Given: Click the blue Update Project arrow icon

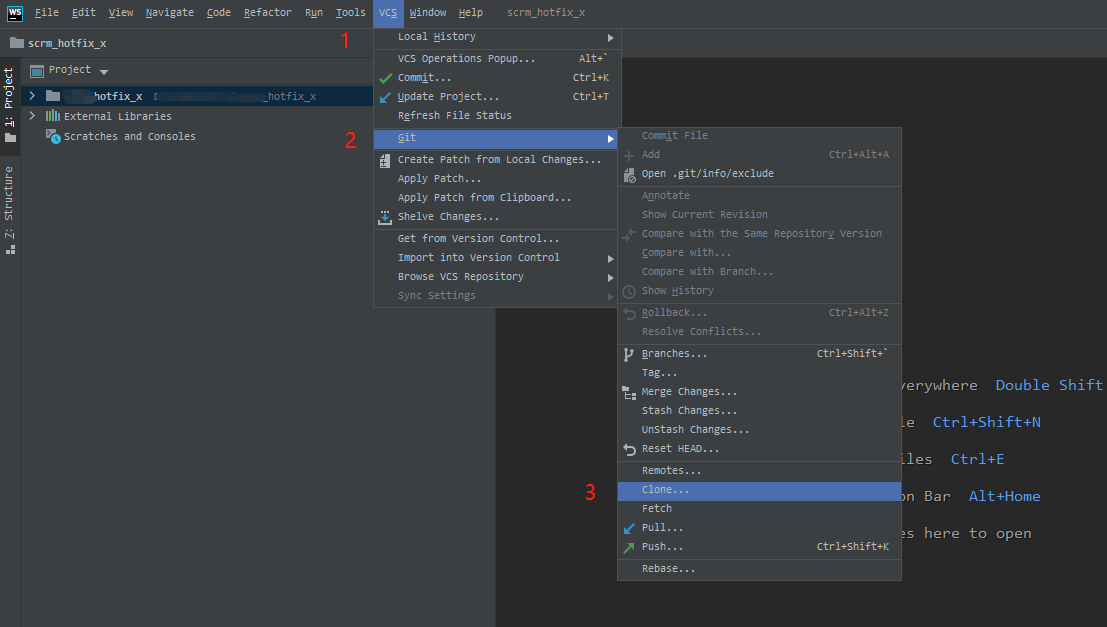Looking at the screenshot, I should 385,97.
